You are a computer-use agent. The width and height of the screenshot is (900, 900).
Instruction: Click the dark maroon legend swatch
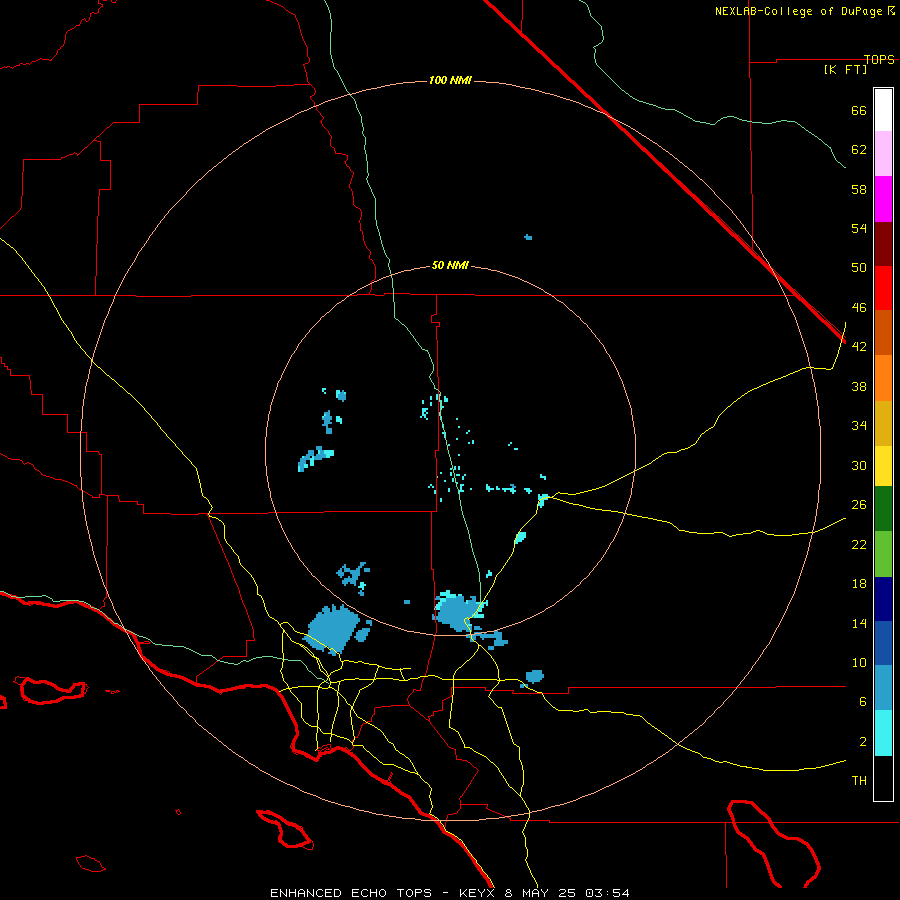click(883, 243)
